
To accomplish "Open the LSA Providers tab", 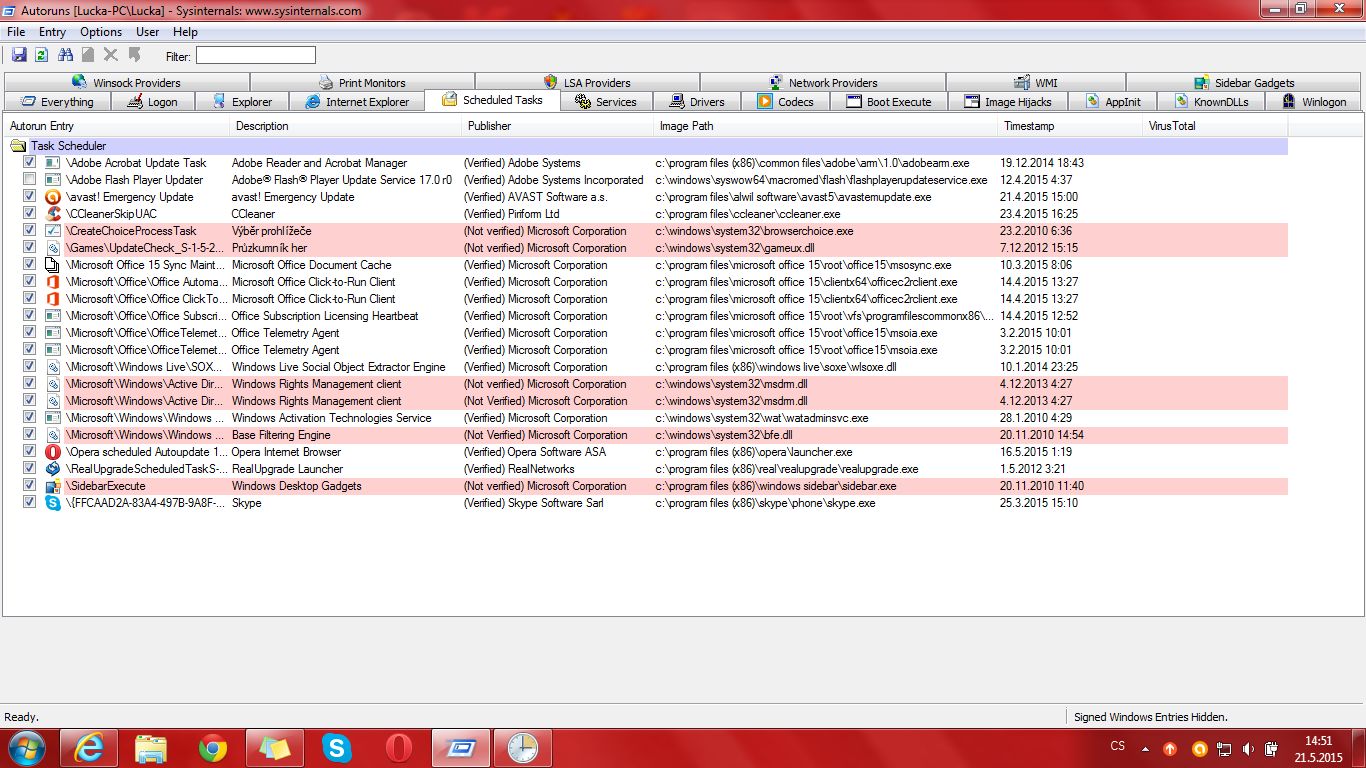I will click(587, 82).
